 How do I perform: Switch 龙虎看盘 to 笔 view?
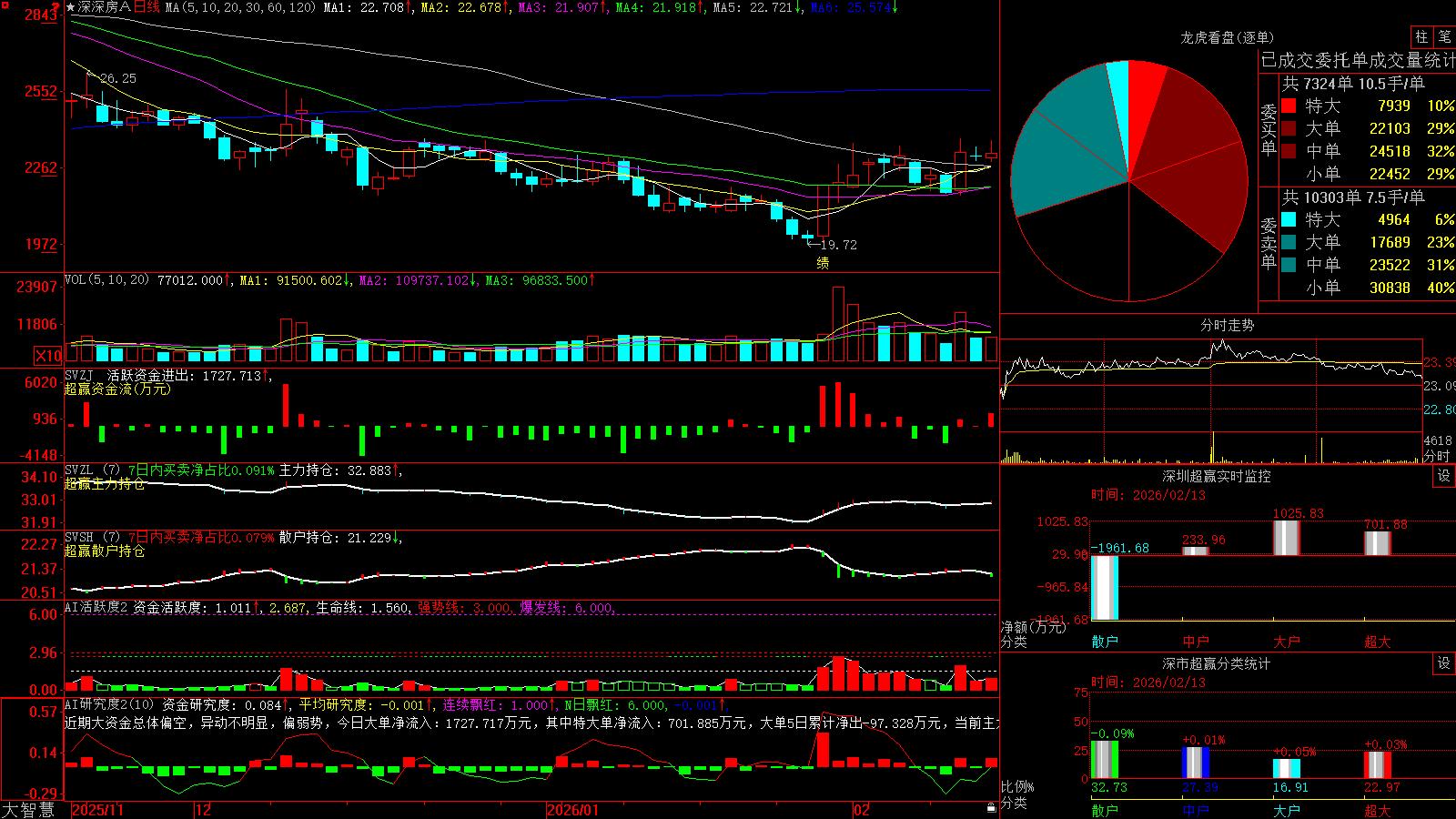1445,36
